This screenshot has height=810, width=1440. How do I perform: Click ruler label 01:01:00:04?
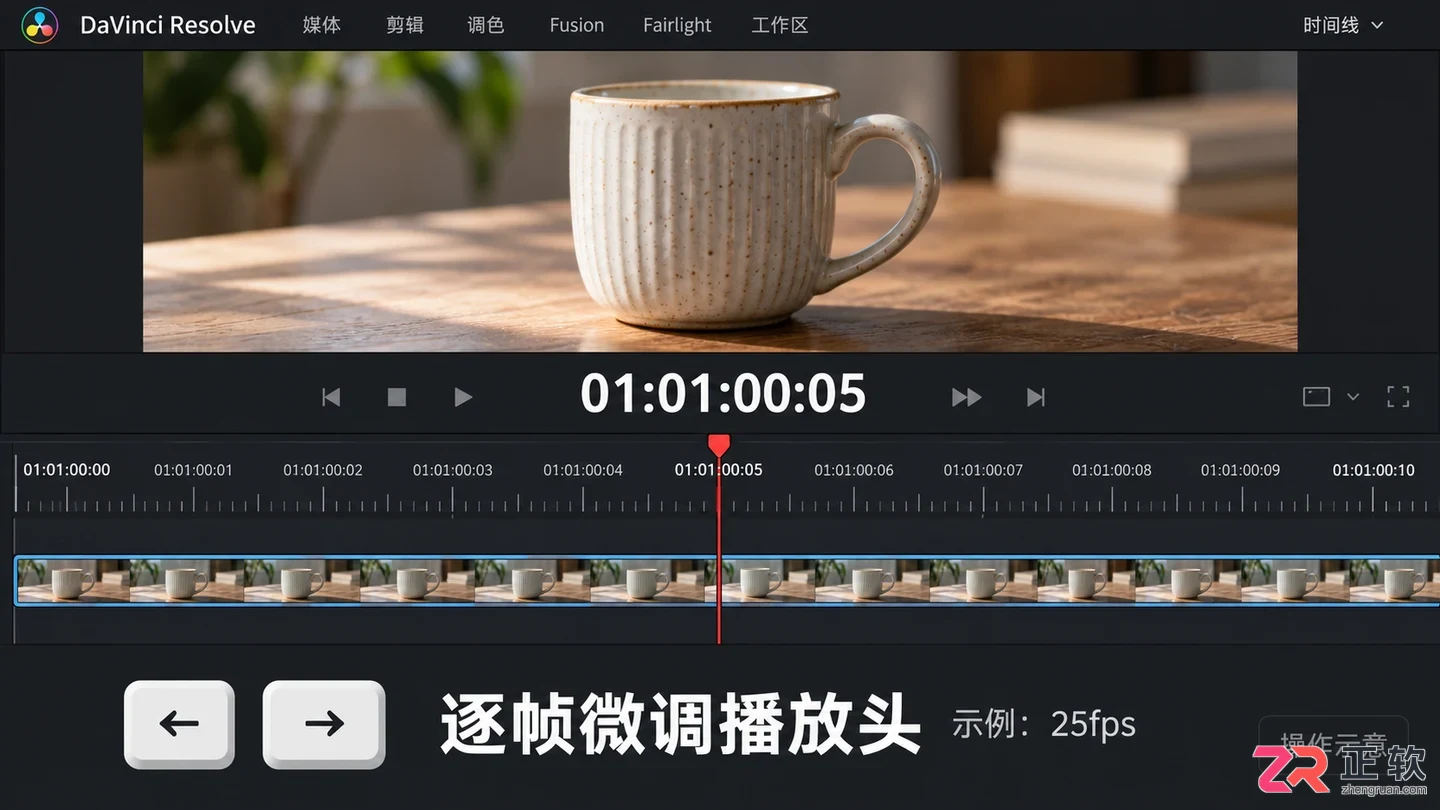pyautogui.click(x=583, y=470)
